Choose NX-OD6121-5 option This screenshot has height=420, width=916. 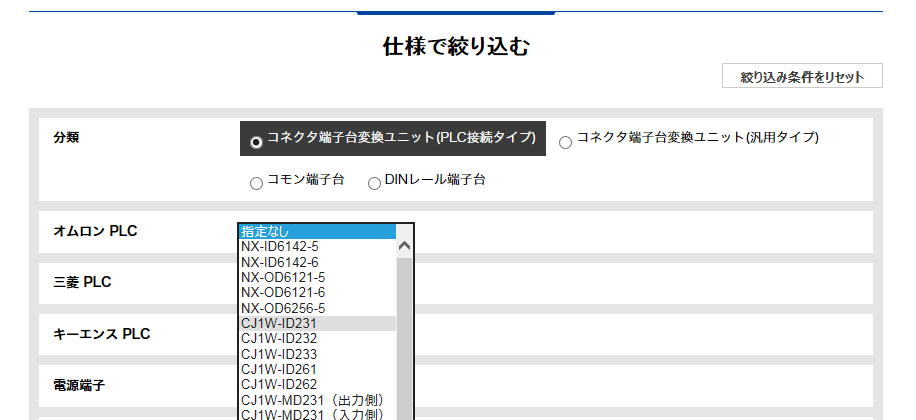317,277
